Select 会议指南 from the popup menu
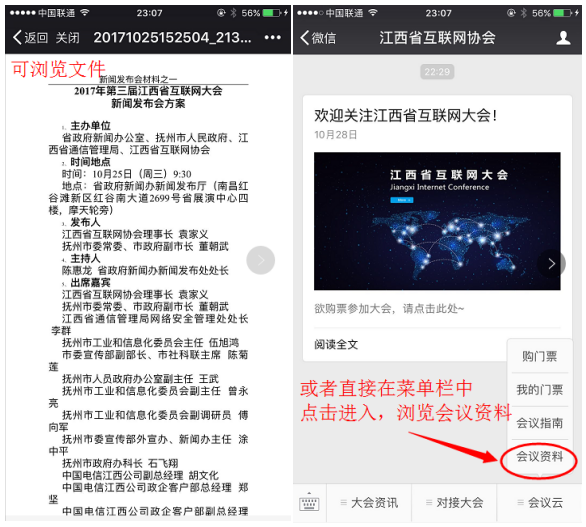 coord(539,423)
